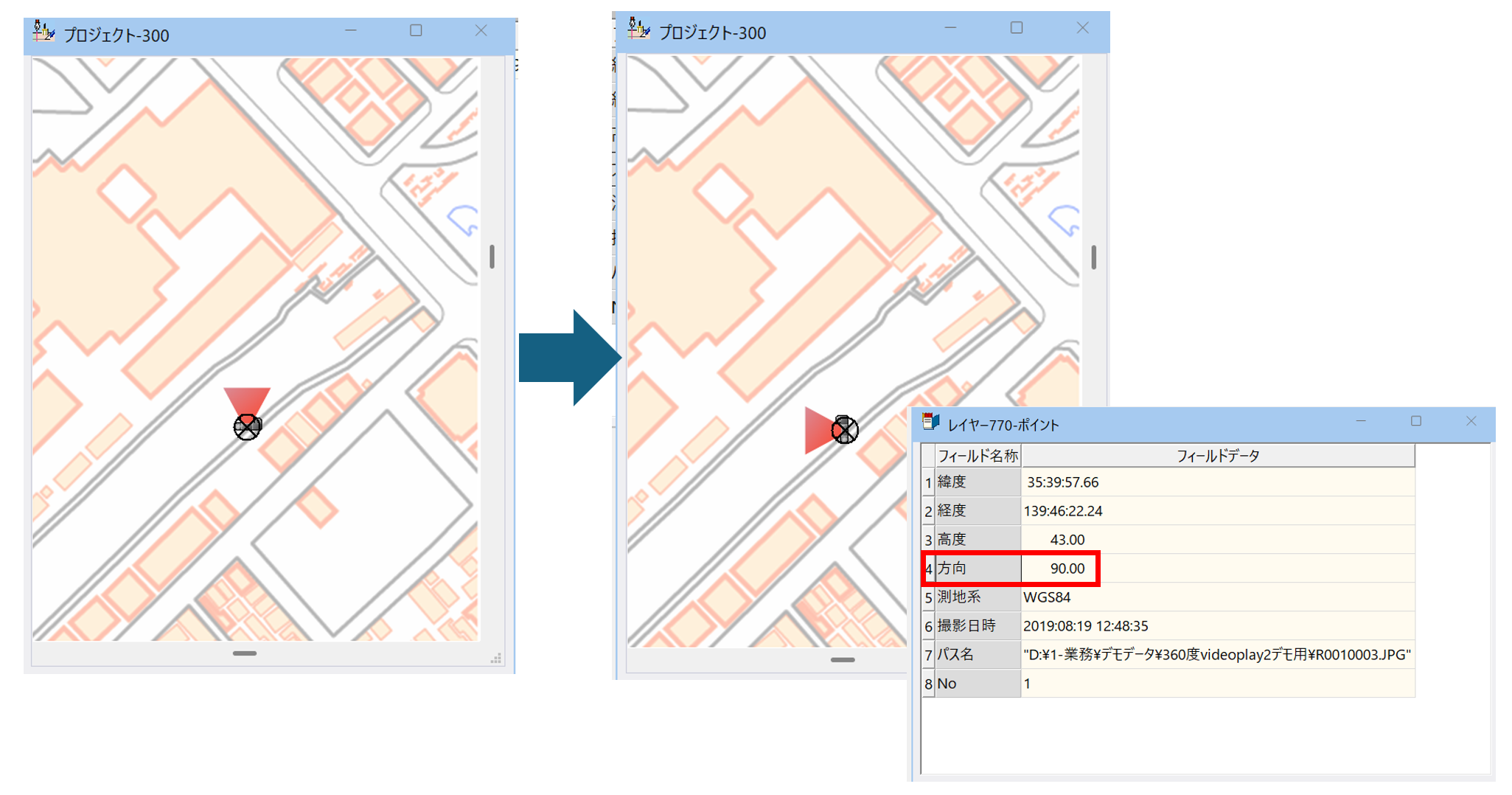This screenshot has height=795, width=1512.
Task: Minimize the right プロジェクト-300 window
Action: pyautogui.click(x=950, y=28)
